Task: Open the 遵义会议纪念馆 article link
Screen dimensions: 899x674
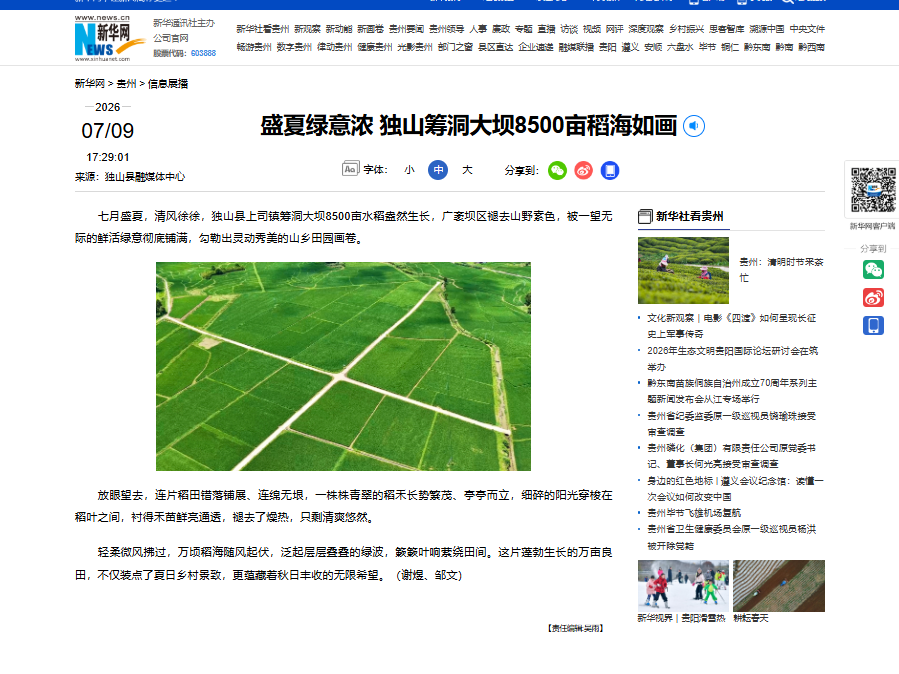Action: (735, 489)
